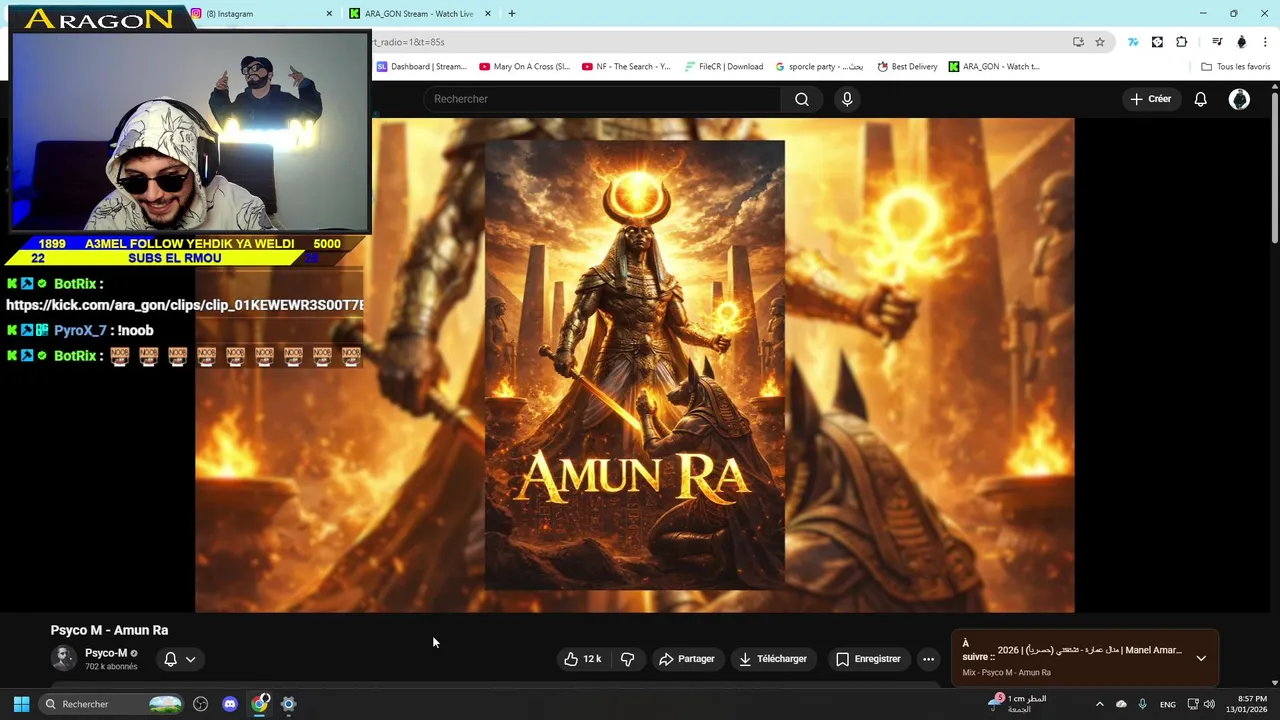This screenshot has width=1280, height=720.
Task: Switch to ARA_GON Stream browser tab
Action: click(x=420, y=14)
